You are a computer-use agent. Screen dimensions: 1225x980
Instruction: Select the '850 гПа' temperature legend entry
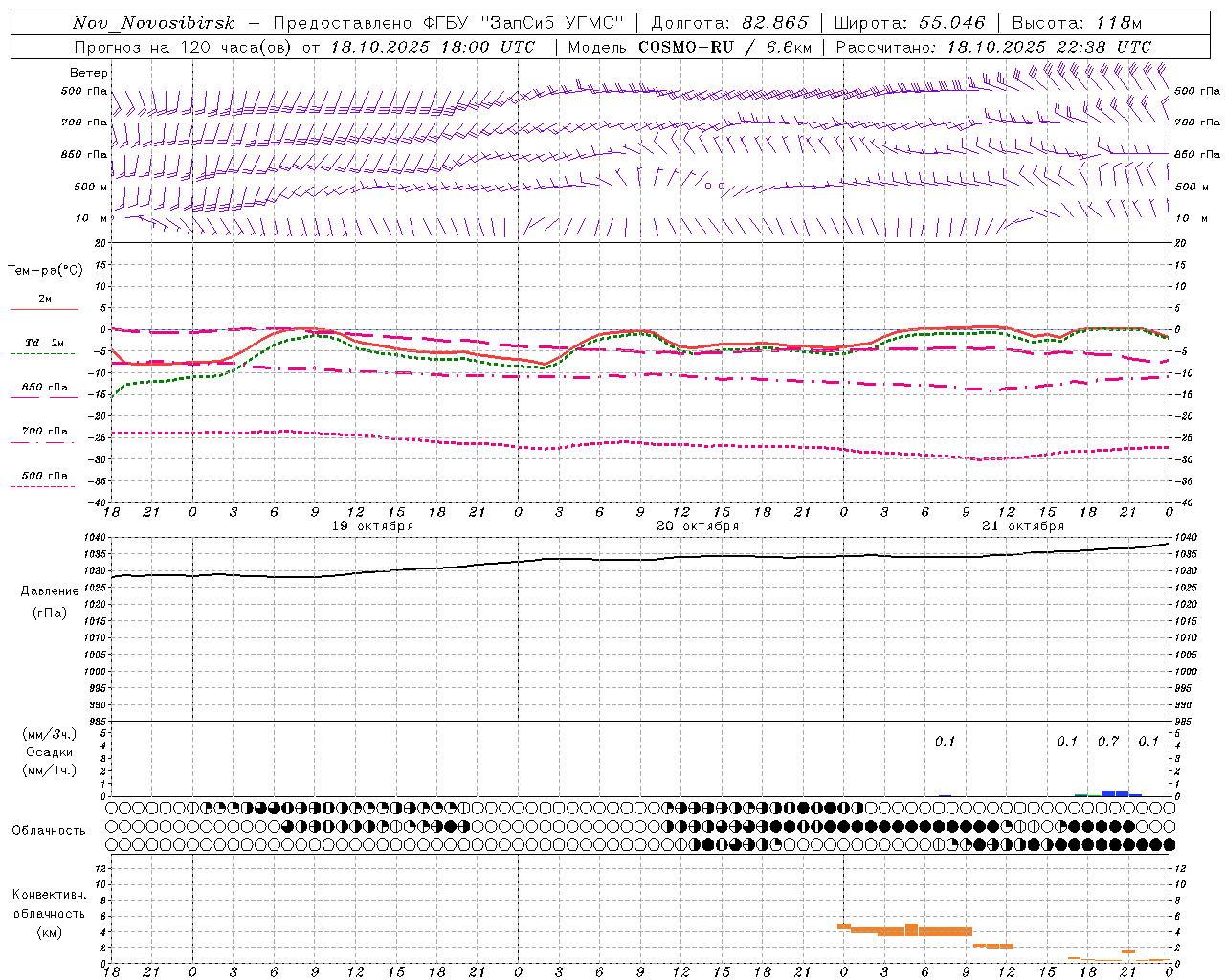point(45,388)
